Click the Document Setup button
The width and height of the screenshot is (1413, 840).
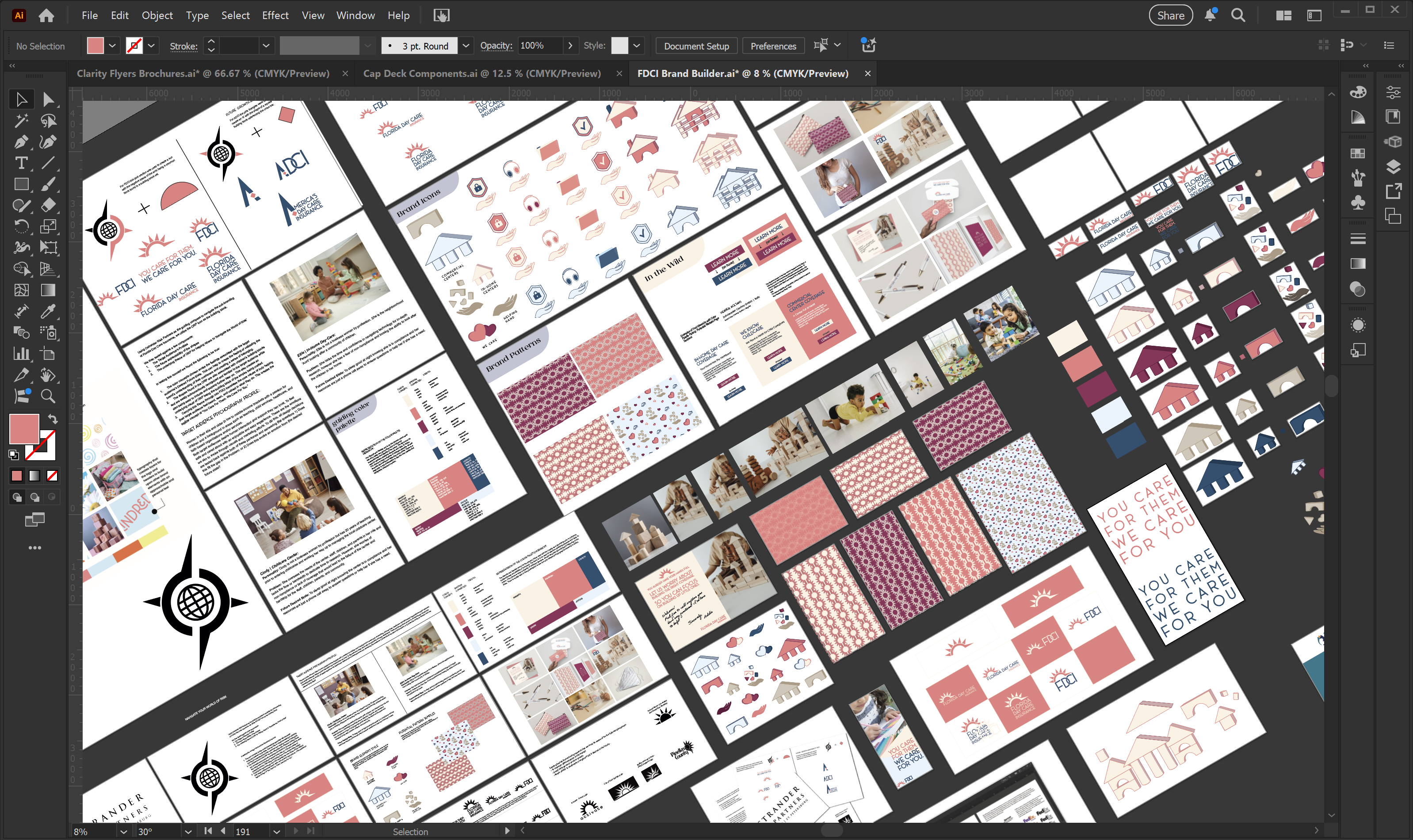pyautogui.click(x=696, y=46)
